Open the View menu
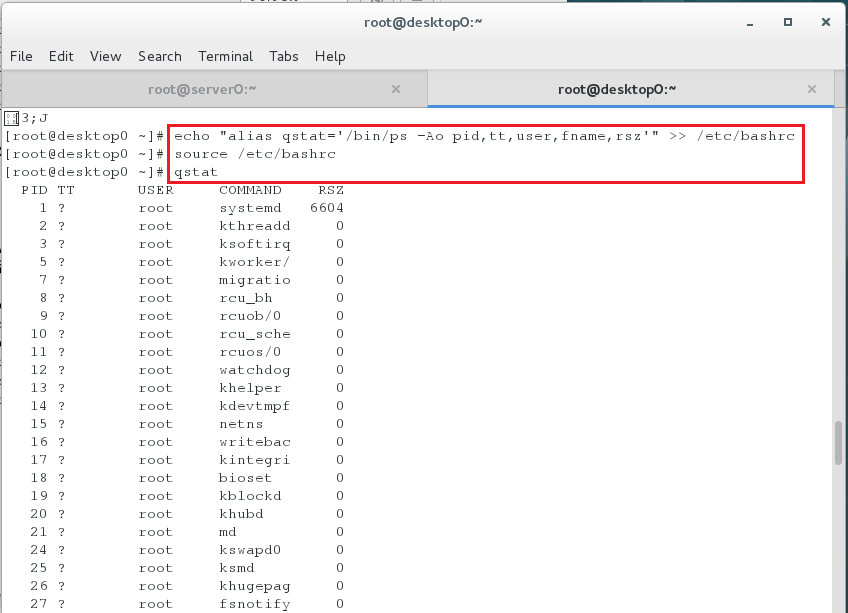Viewport: 848px width, 613px height. pos(105,56)
